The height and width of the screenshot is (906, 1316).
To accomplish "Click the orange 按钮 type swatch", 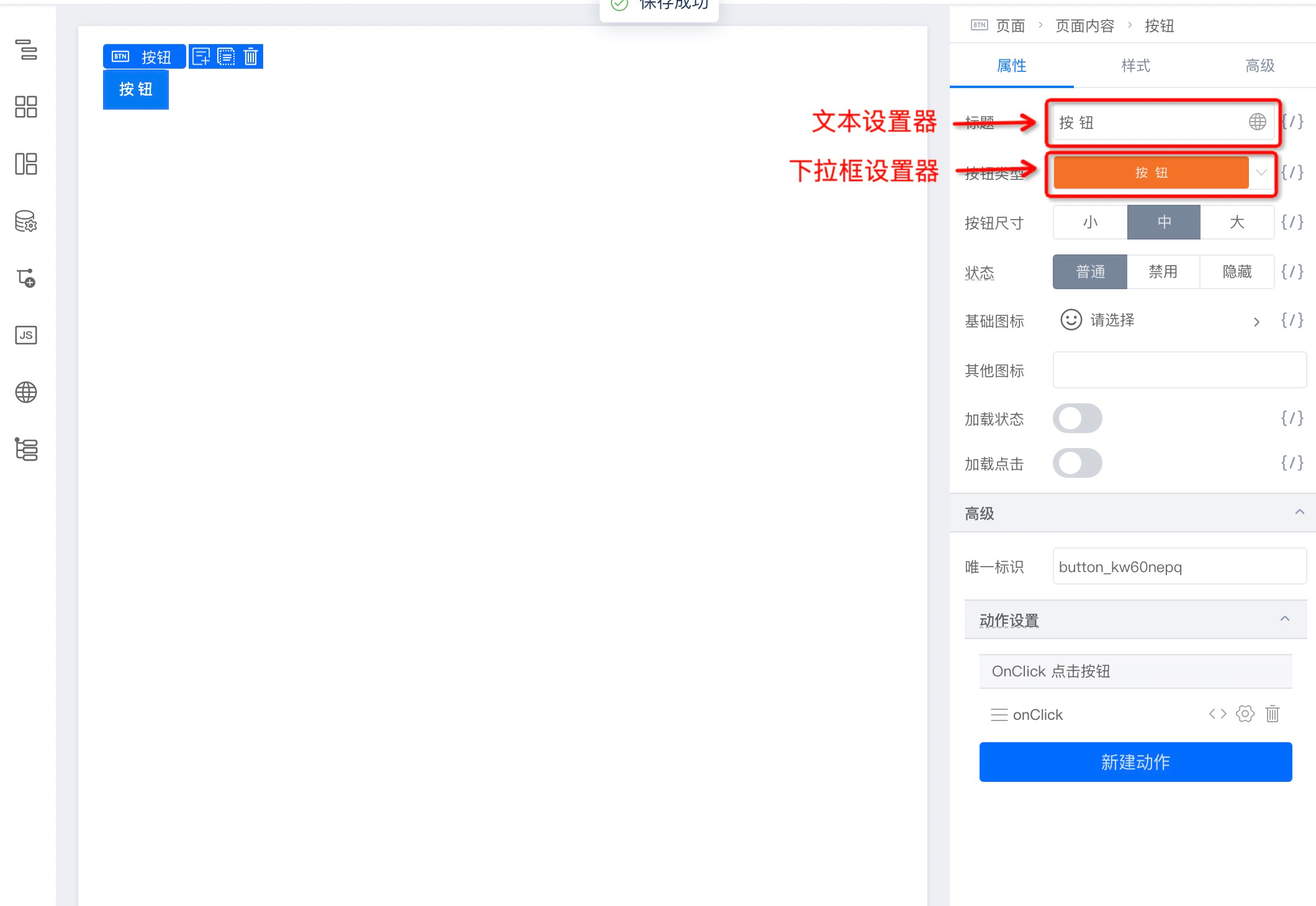I will [1151, 173].
